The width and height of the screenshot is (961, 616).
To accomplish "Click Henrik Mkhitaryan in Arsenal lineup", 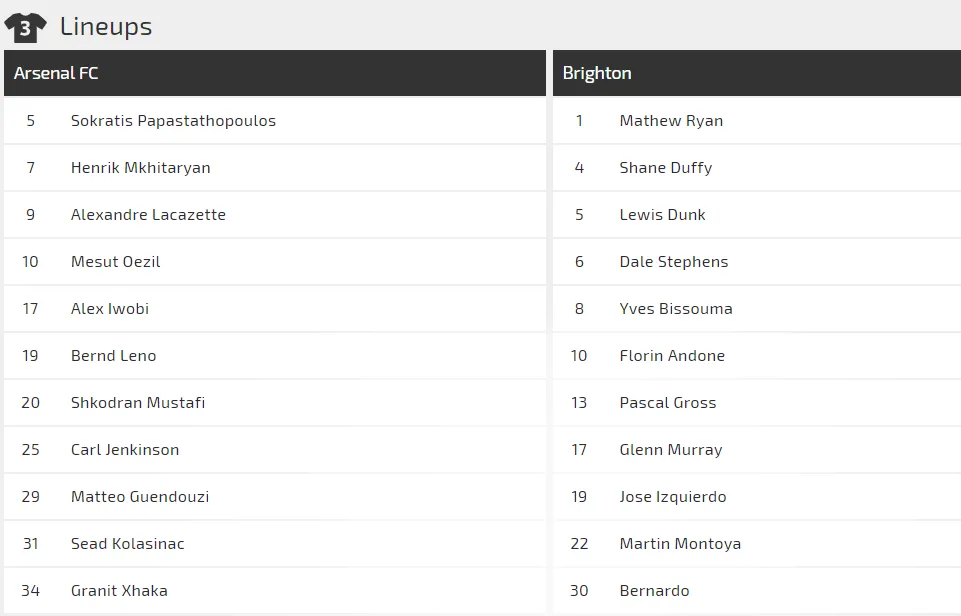I will click(140, 168).
